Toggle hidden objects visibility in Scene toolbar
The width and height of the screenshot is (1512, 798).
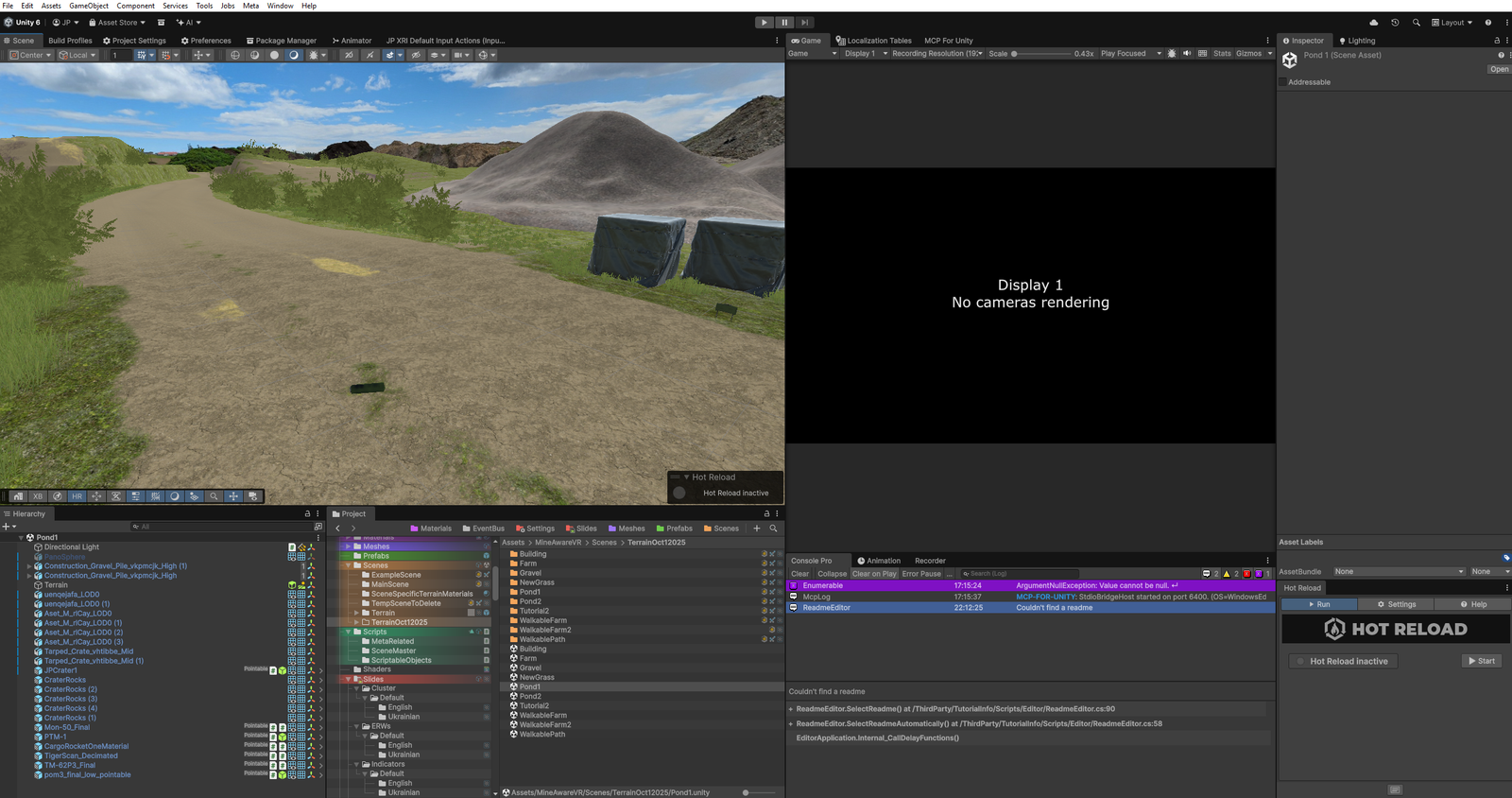416,55
